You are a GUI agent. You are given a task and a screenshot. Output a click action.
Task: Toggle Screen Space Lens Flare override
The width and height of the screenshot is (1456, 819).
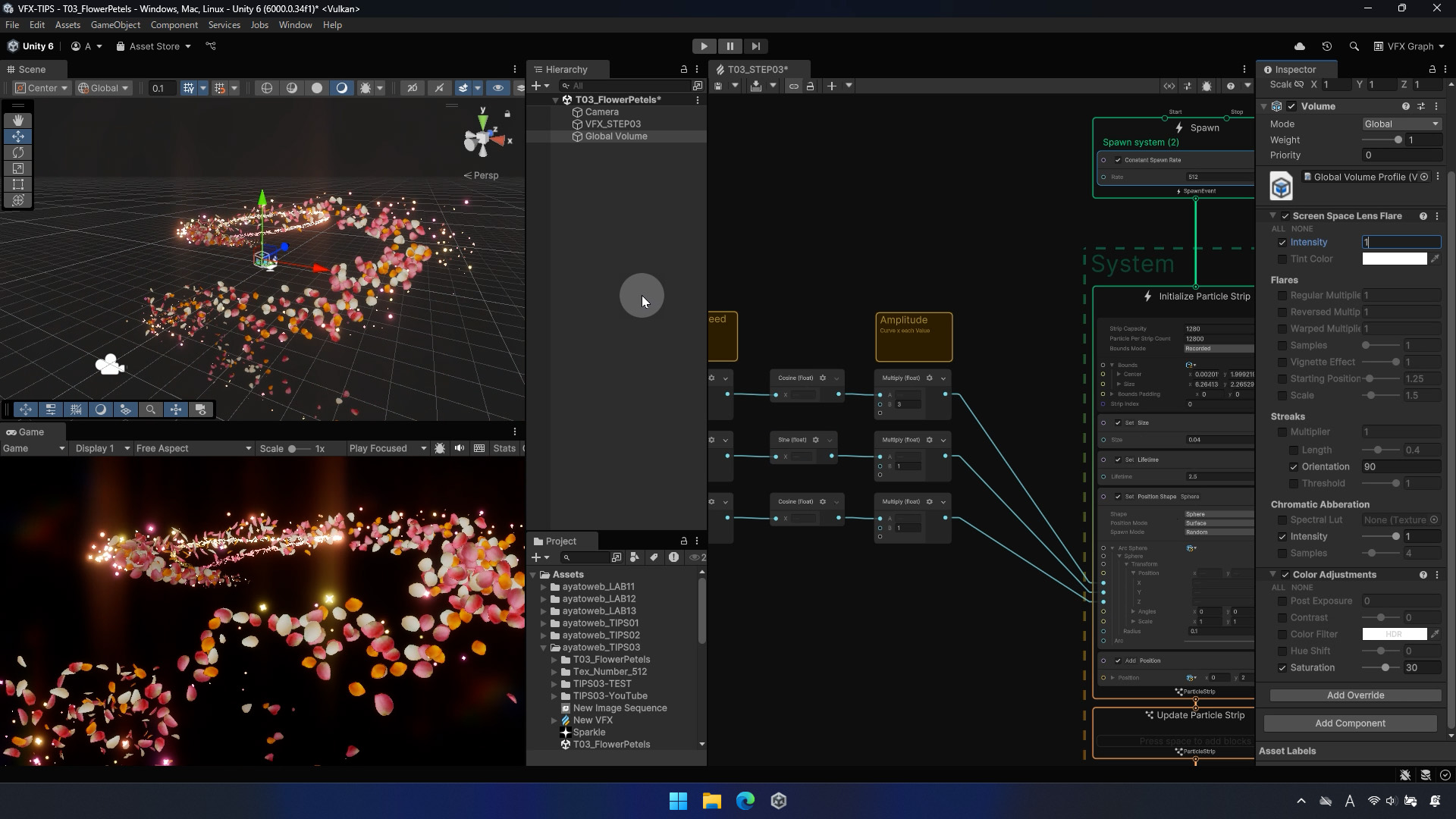1285,216
